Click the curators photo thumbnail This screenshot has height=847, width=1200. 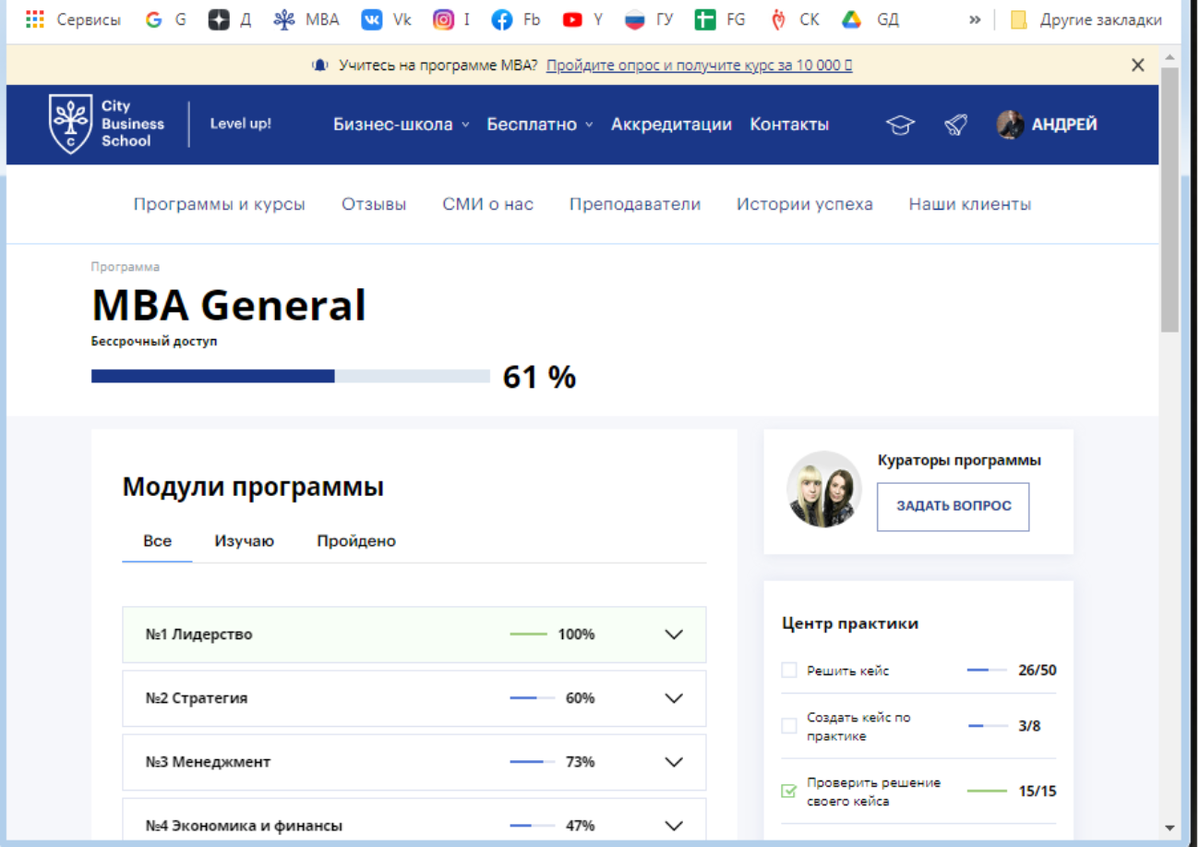(824, 489)
